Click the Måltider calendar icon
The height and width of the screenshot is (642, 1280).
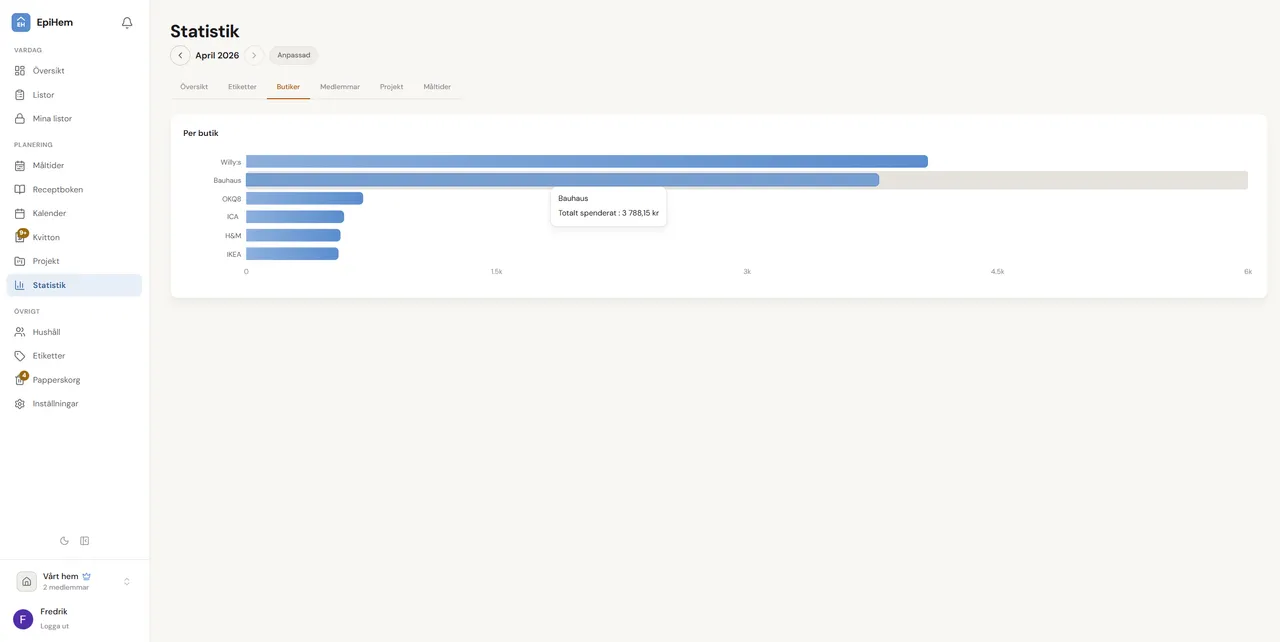(x=20, y=166)
